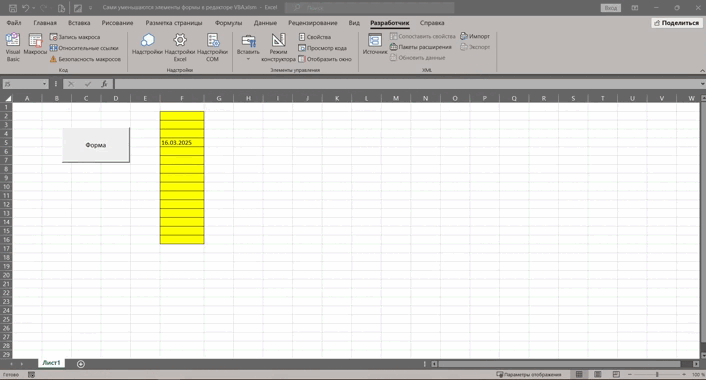Image resolution: width=706 pixels, height=380 pixels.
Task: Click the macro recording status bar icon
Action: (x=31, y=375)
